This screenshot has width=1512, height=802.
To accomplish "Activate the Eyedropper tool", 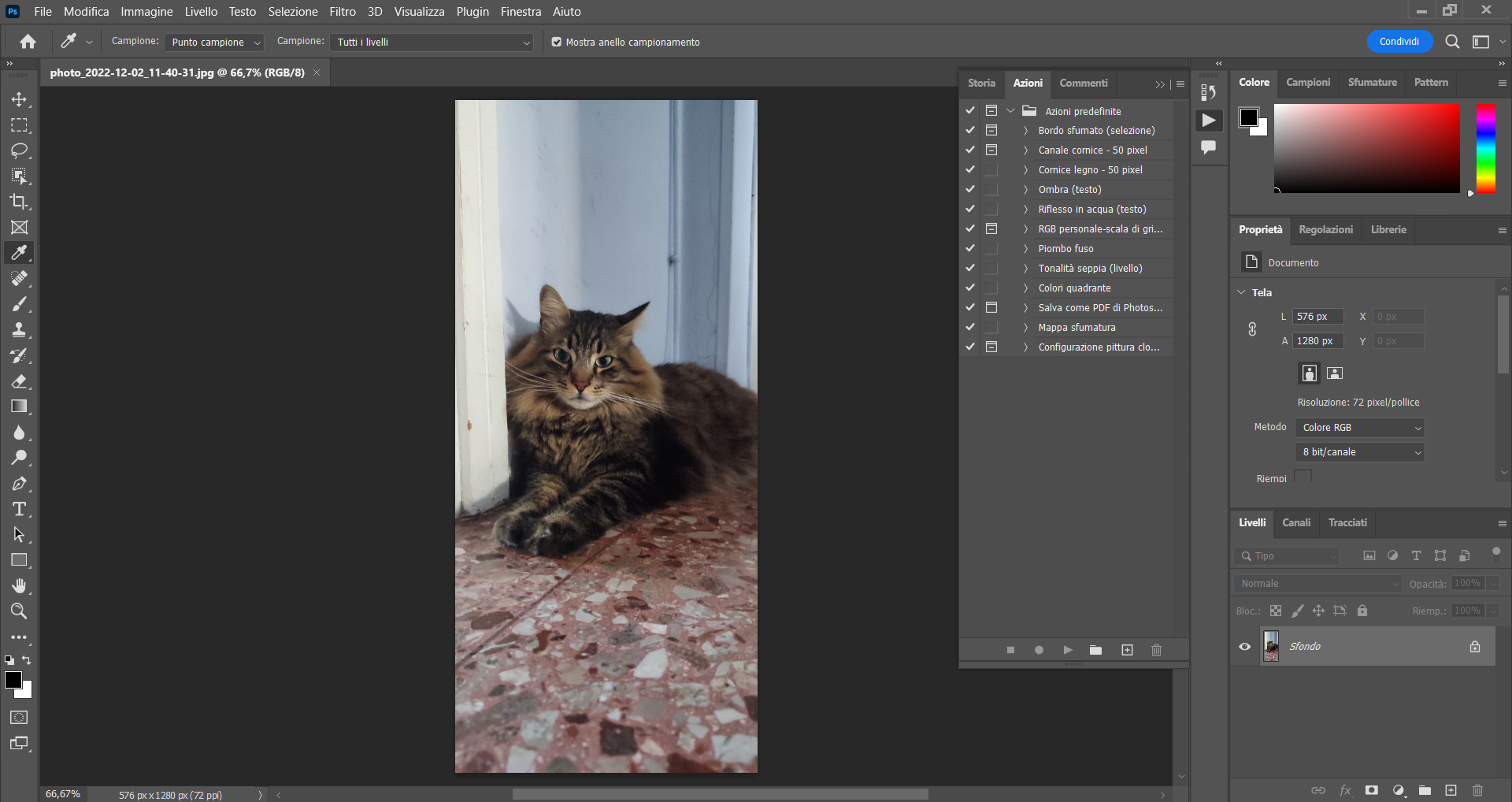I will coord(19,252).
